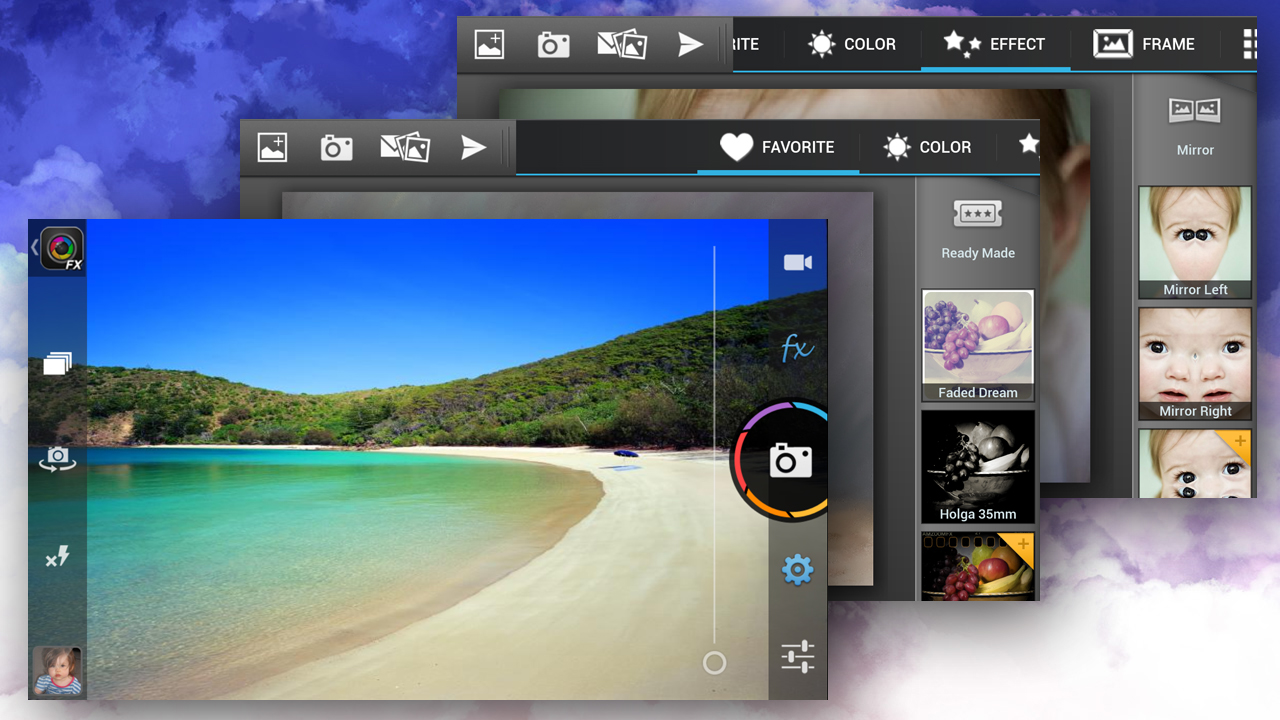Apply the Holga 35mm preset

(977, 467)
